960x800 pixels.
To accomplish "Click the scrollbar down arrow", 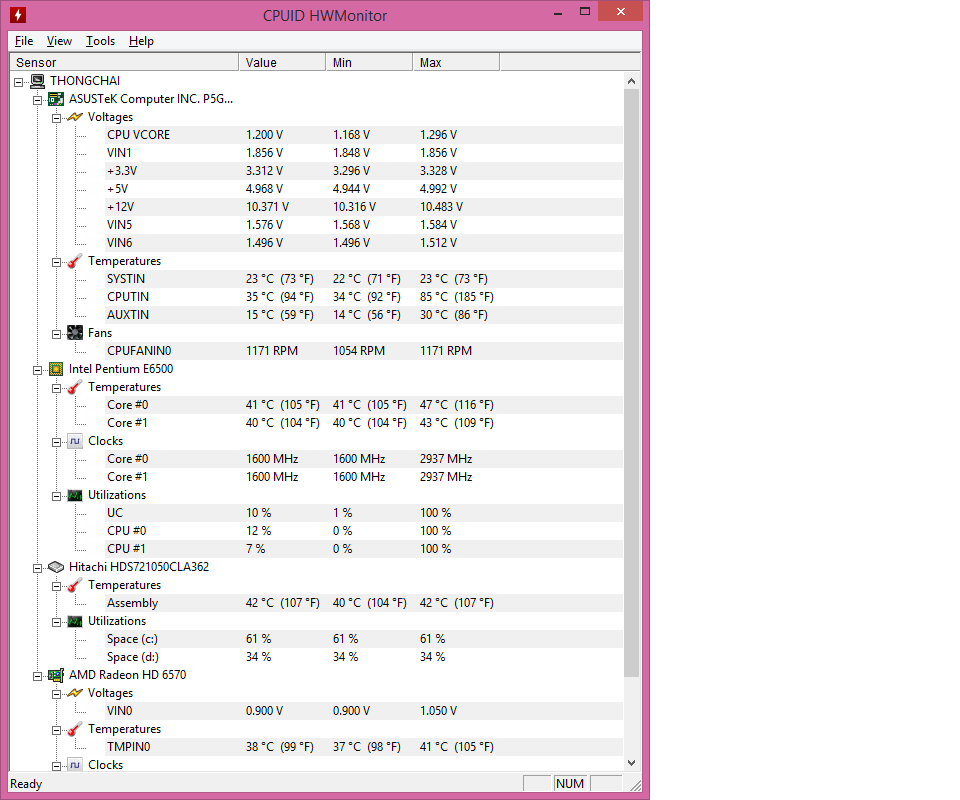I will click(631, 763).
